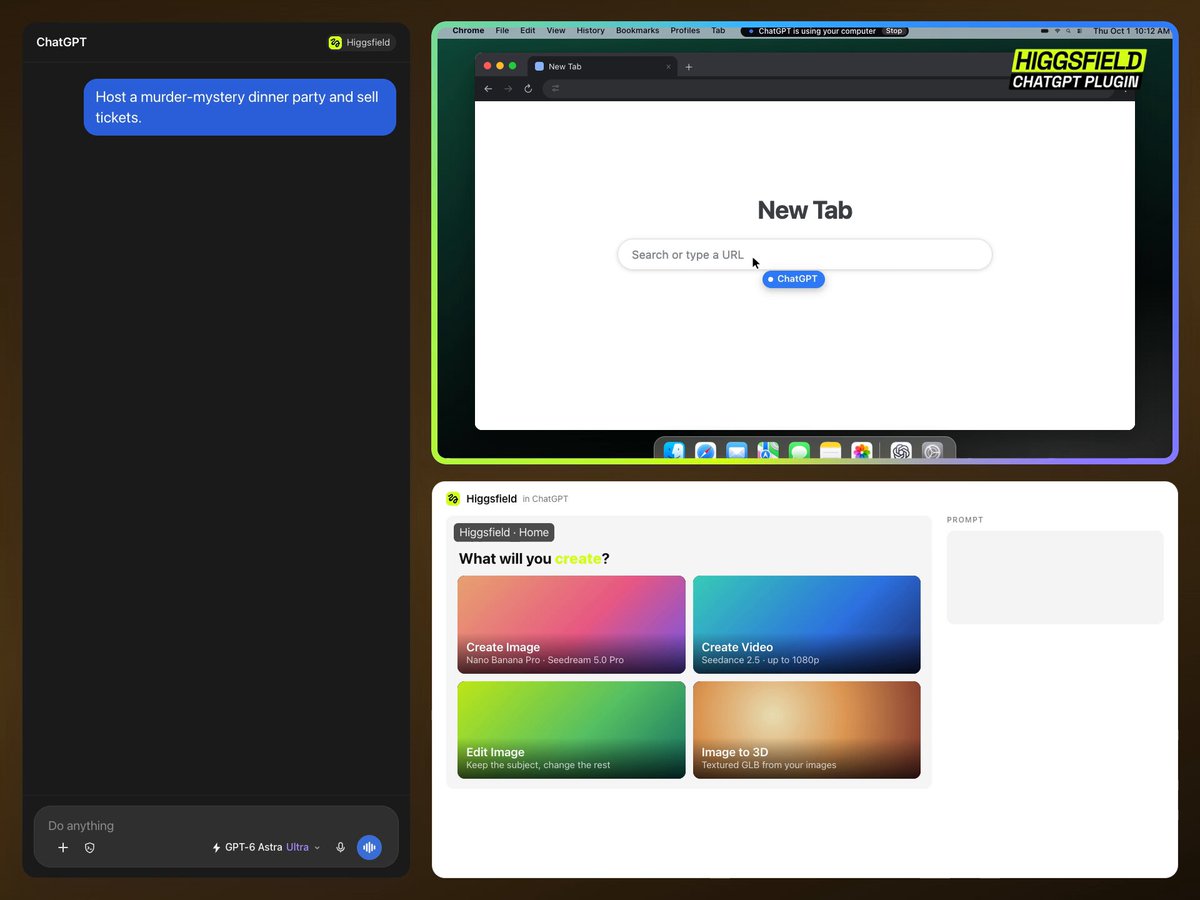The image size is (1200, 900).
Task: Open Maps from the Dock
Action: coord(768,452)
